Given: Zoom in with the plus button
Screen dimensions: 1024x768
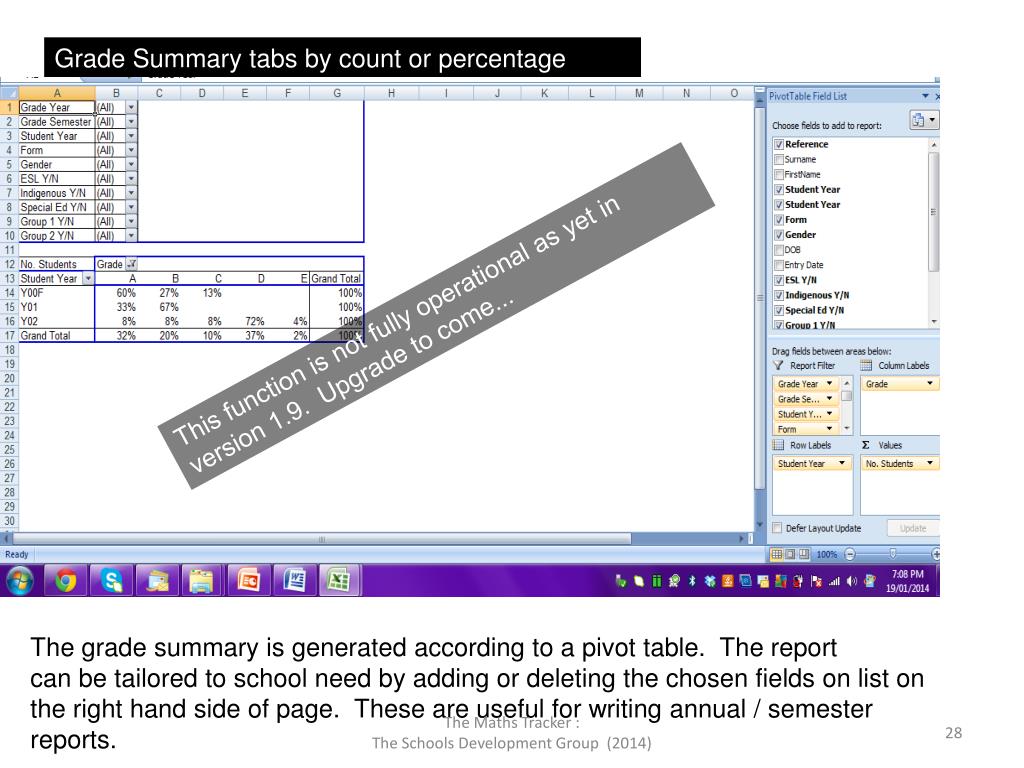Looking at the screenshot, I should point(935,554).
